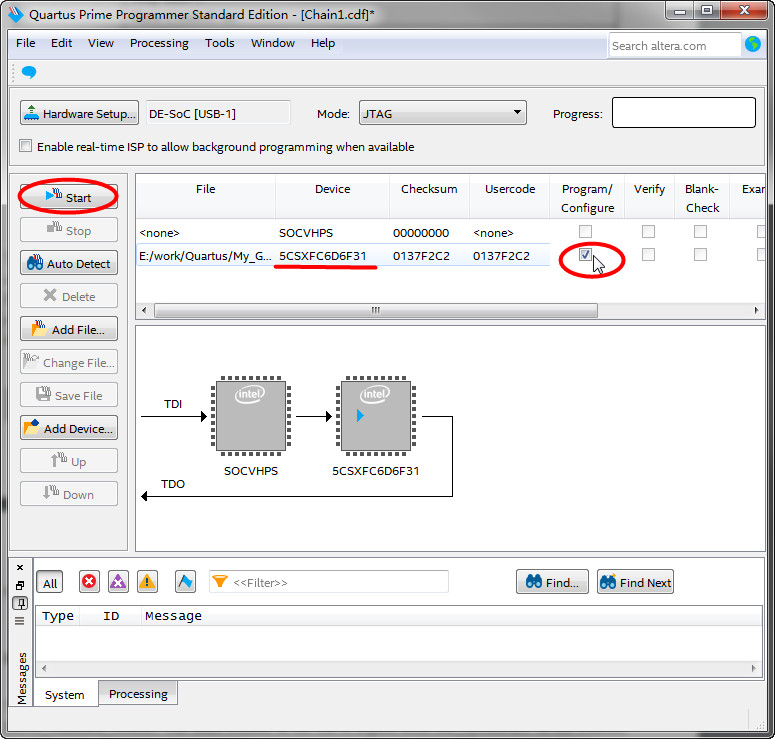The image size is (775, 739).
Task: Click the Find button in Messages
Action: (x=552, y=582)
